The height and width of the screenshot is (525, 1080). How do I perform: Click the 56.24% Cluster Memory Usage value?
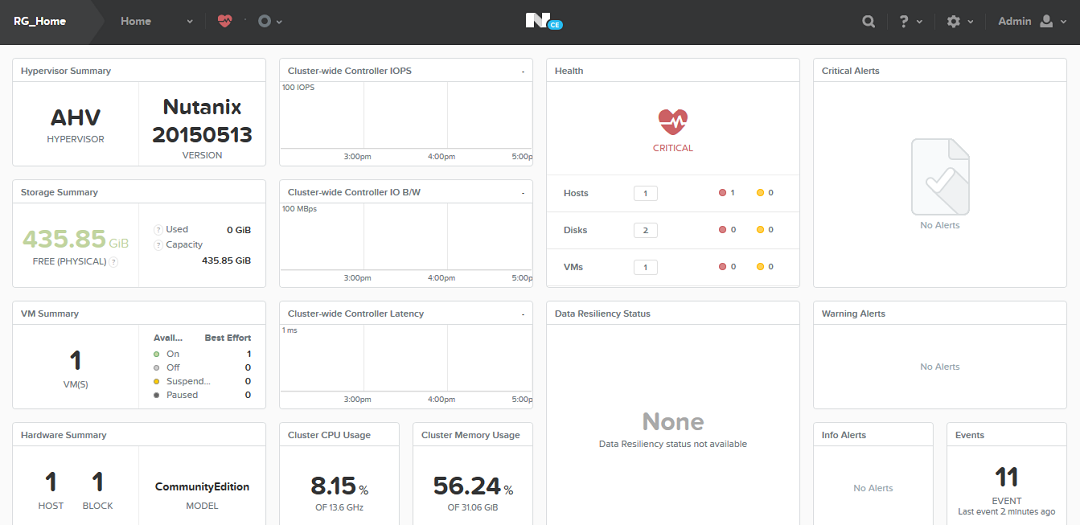pyautogui.click(x=472, y=486)
